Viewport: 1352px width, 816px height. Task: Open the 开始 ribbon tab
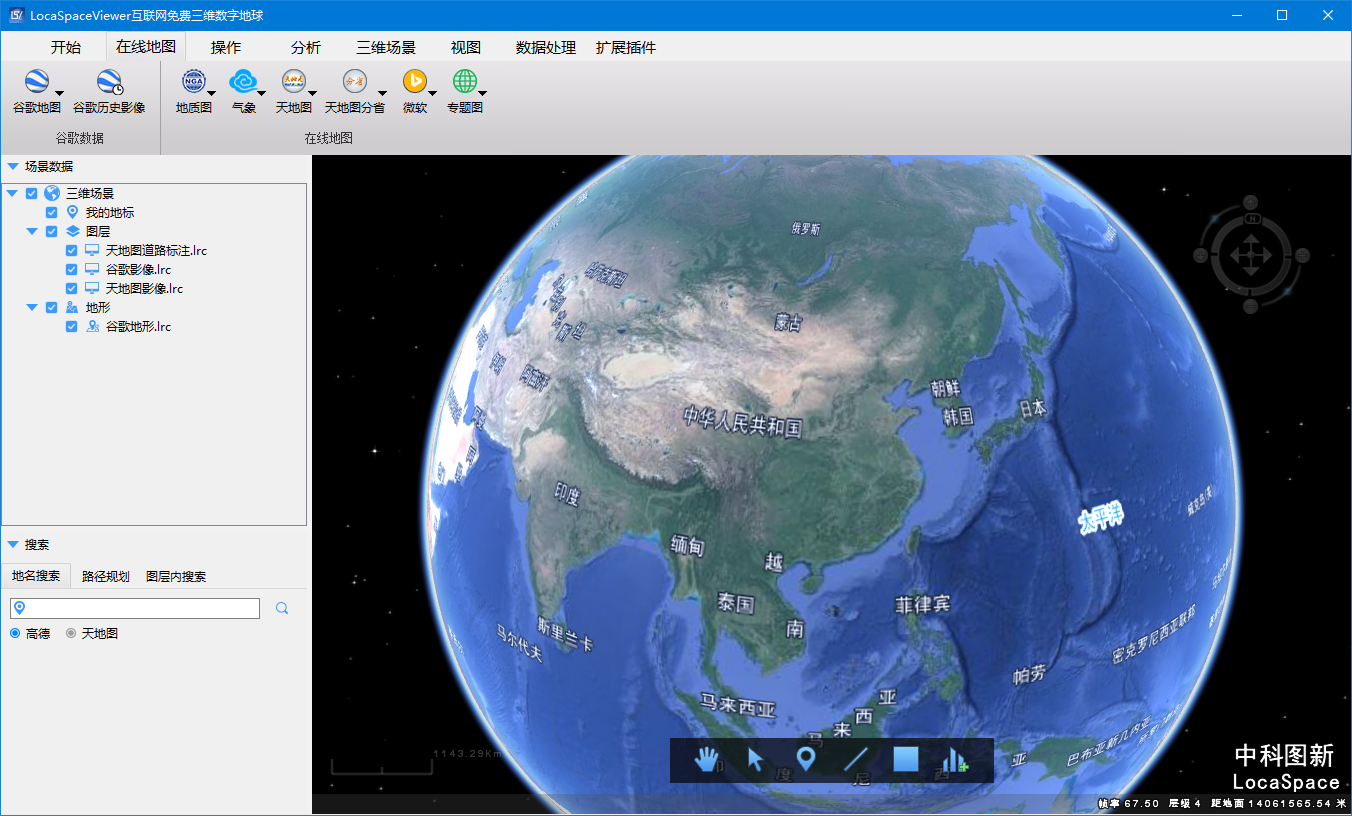[x=66, y=47]
